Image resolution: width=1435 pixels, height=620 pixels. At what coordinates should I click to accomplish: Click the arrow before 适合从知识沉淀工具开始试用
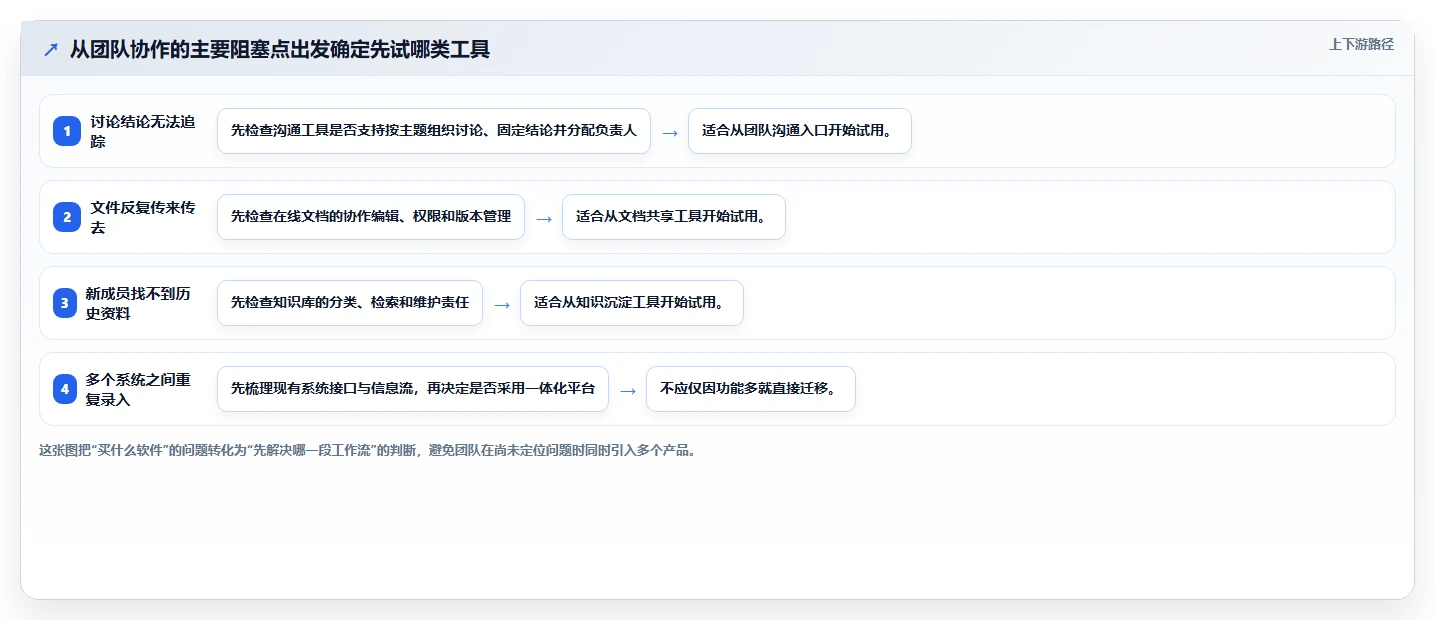point(502,304)
